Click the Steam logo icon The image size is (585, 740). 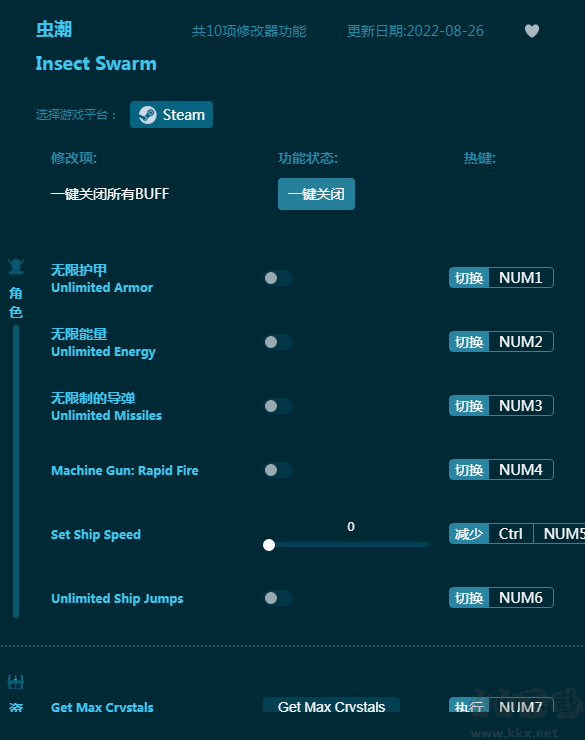(148, 115)
